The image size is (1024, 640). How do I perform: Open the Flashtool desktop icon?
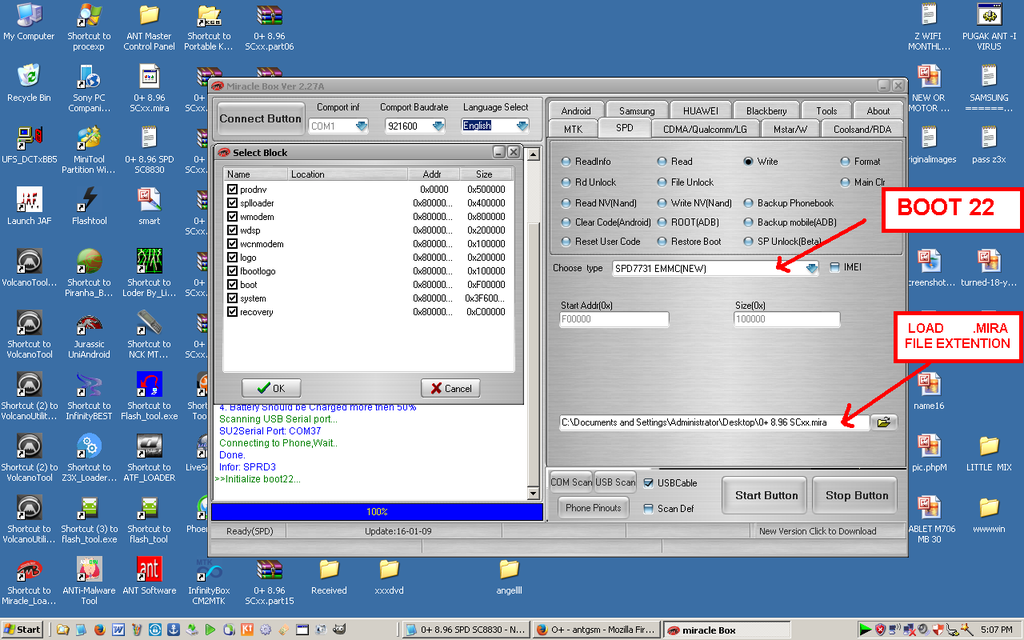coord(89,207)
